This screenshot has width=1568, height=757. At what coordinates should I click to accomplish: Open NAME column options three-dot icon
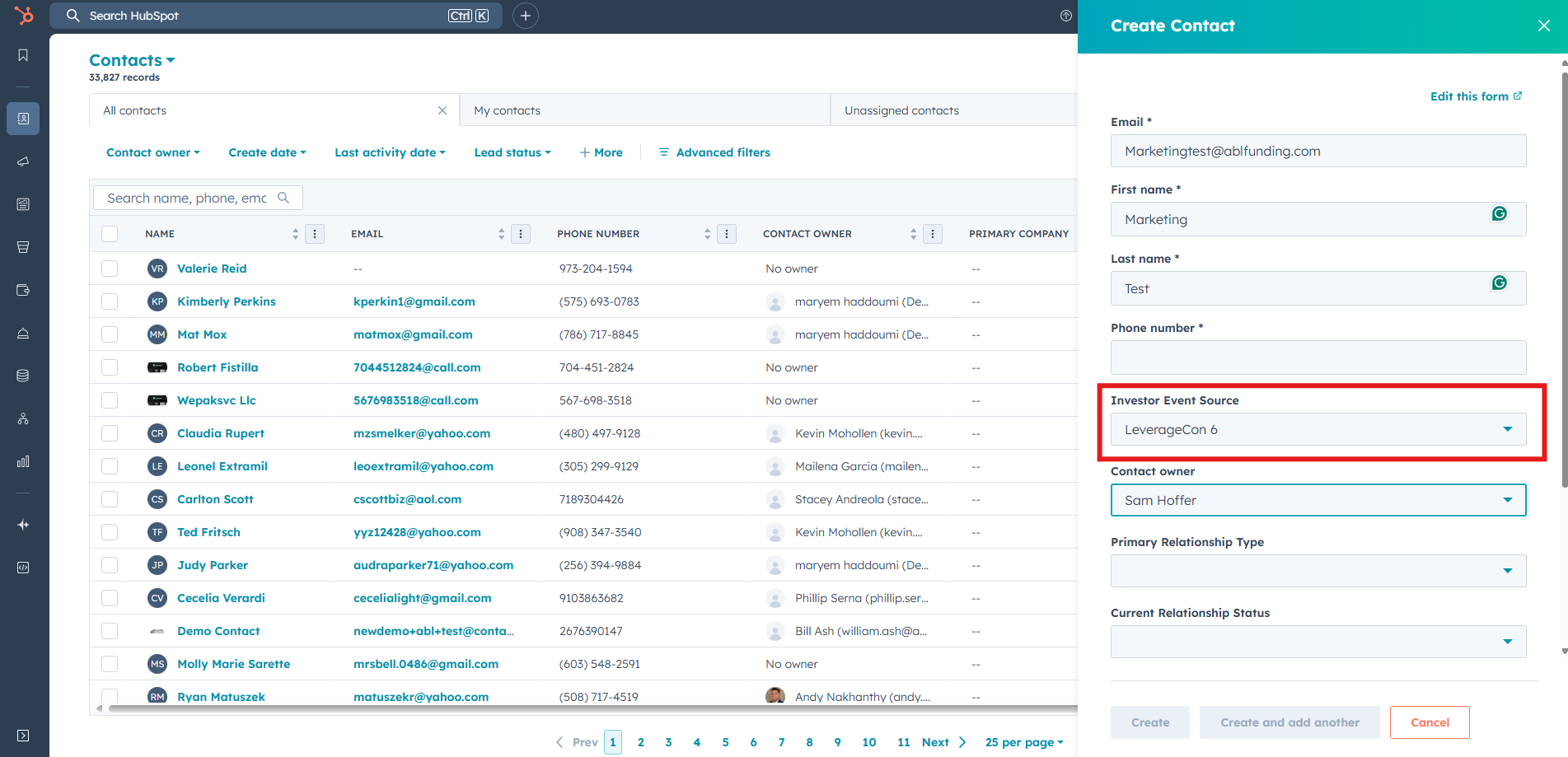(314, 234)
